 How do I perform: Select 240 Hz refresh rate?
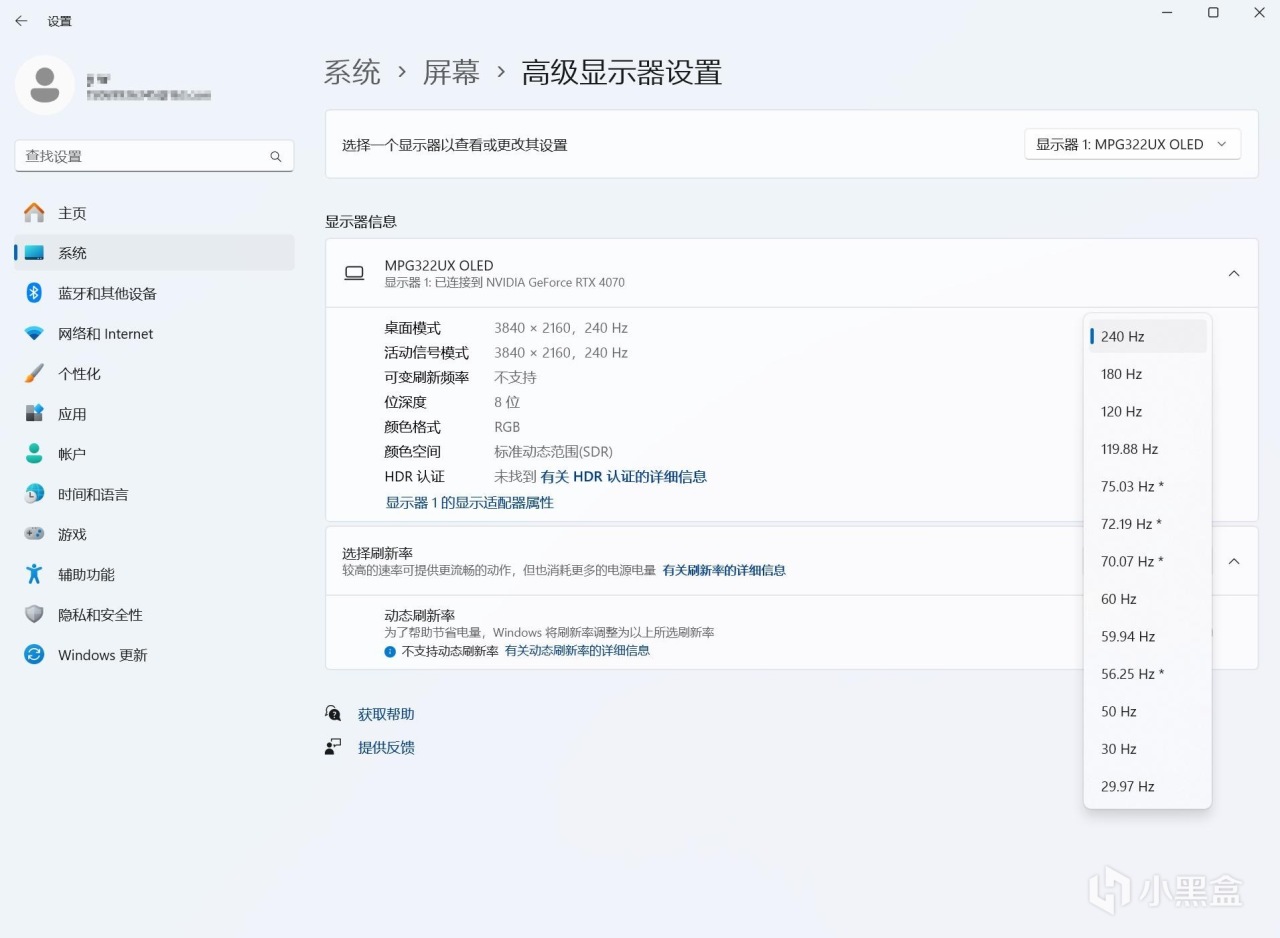(1147, 336)
